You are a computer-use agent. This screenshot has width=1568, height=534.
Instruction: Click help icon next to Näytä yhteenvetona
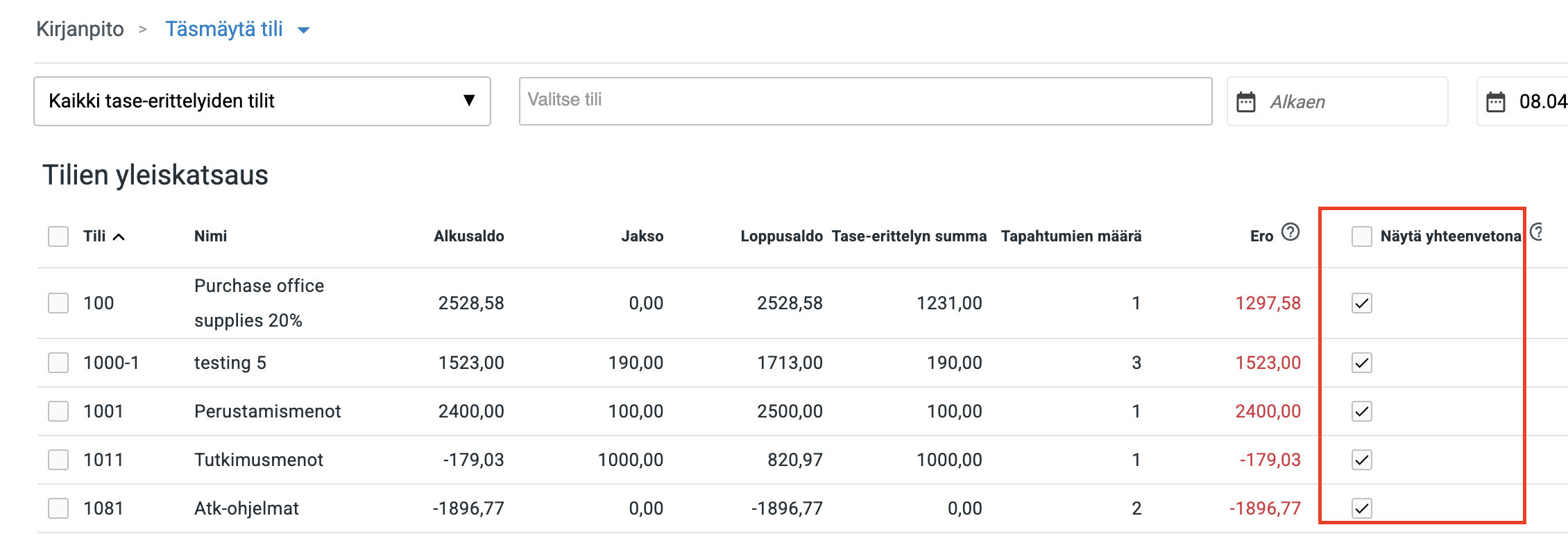(x=1536, y=232)
